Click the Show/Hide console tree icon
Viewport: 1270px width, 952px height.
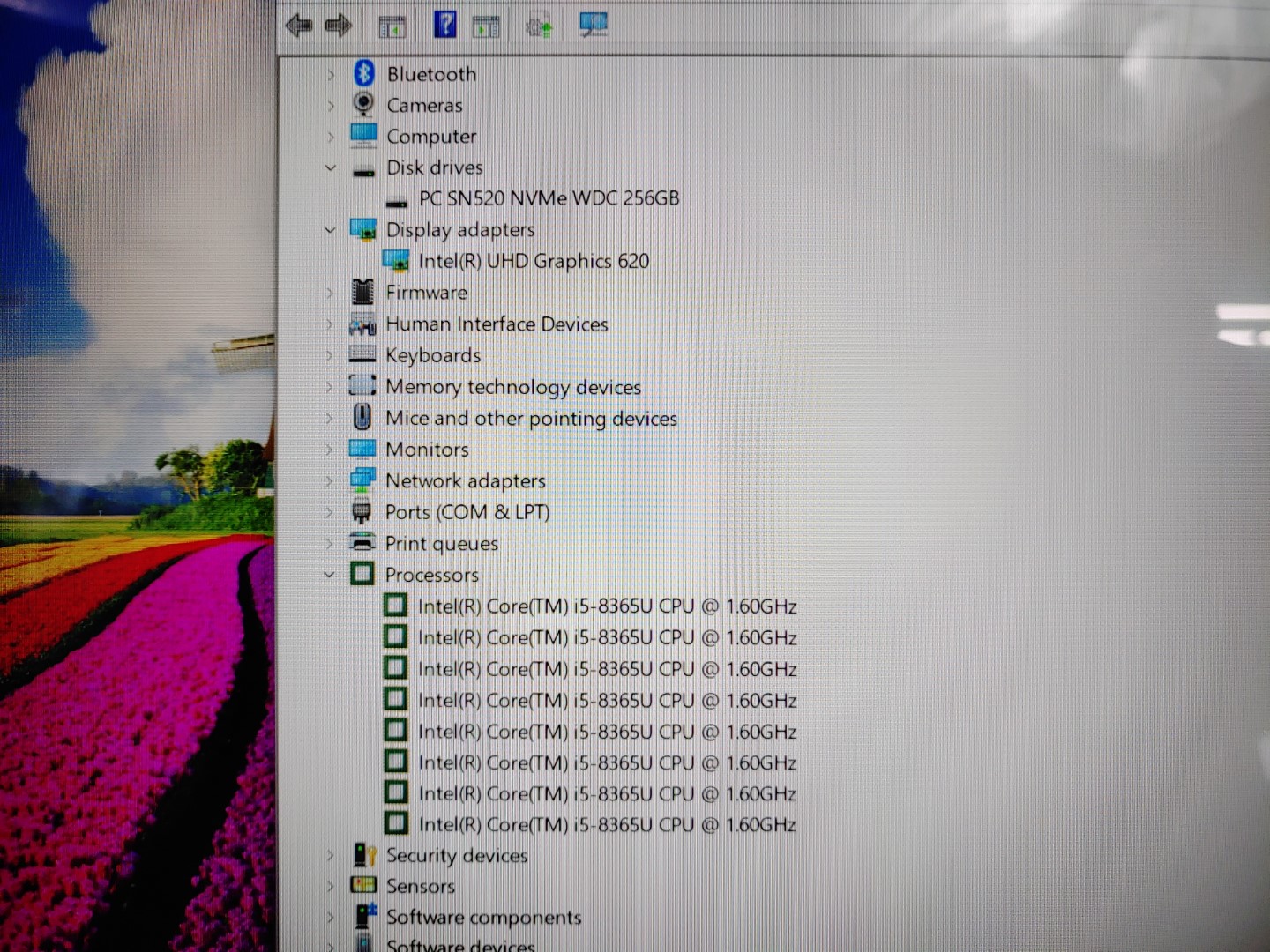pyautogui.click(x=392, y=26)
